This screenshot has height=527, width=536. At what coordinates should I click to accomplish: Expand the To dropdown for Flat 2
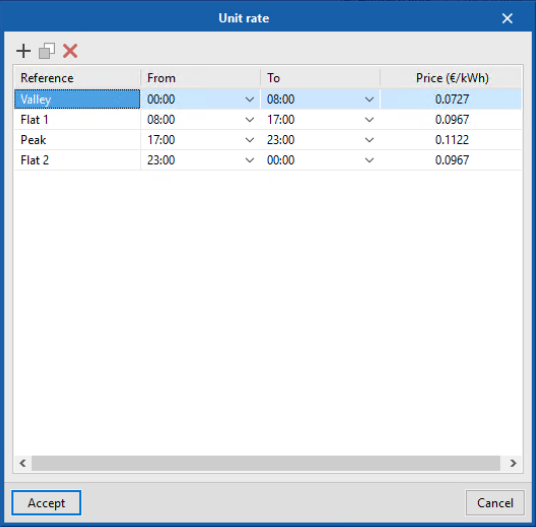click(x=369, y=160)
